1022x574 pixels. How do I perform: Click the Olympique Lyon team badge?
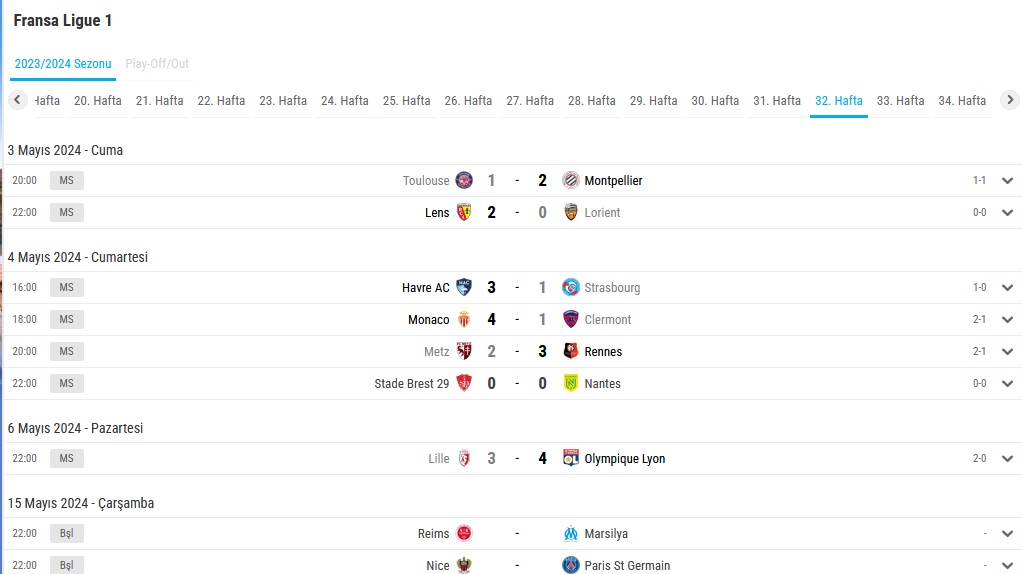coord(570,458)
